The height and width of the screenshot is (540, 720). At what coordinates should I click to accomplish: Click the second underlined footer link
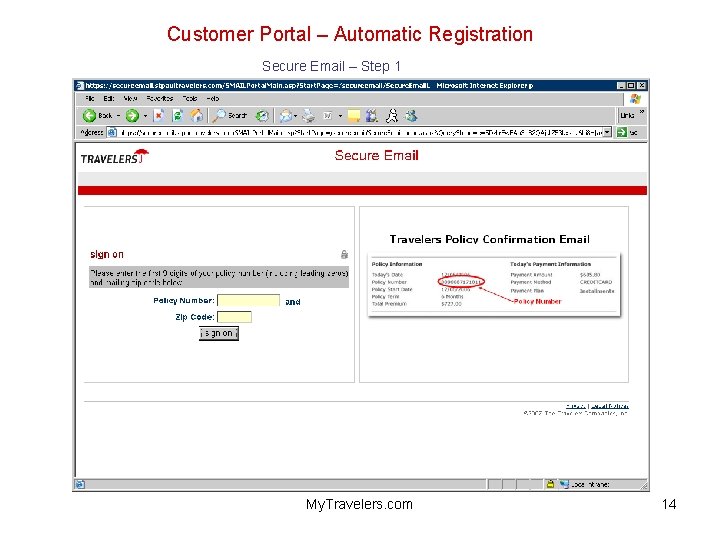click(609, 406)
